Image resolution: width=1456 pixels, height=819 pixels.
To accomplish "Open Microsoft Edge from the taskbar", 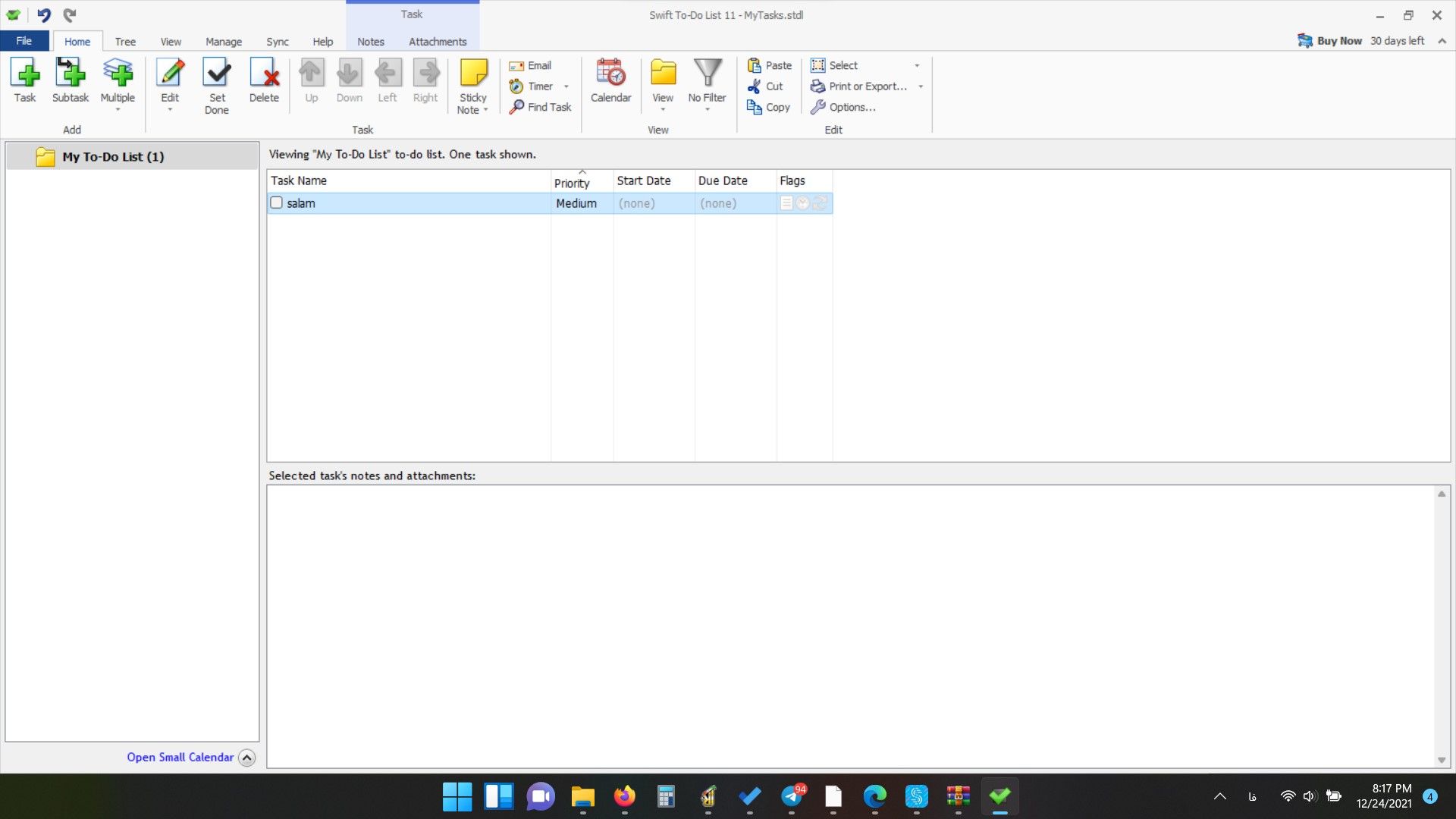I will (874, 796).
